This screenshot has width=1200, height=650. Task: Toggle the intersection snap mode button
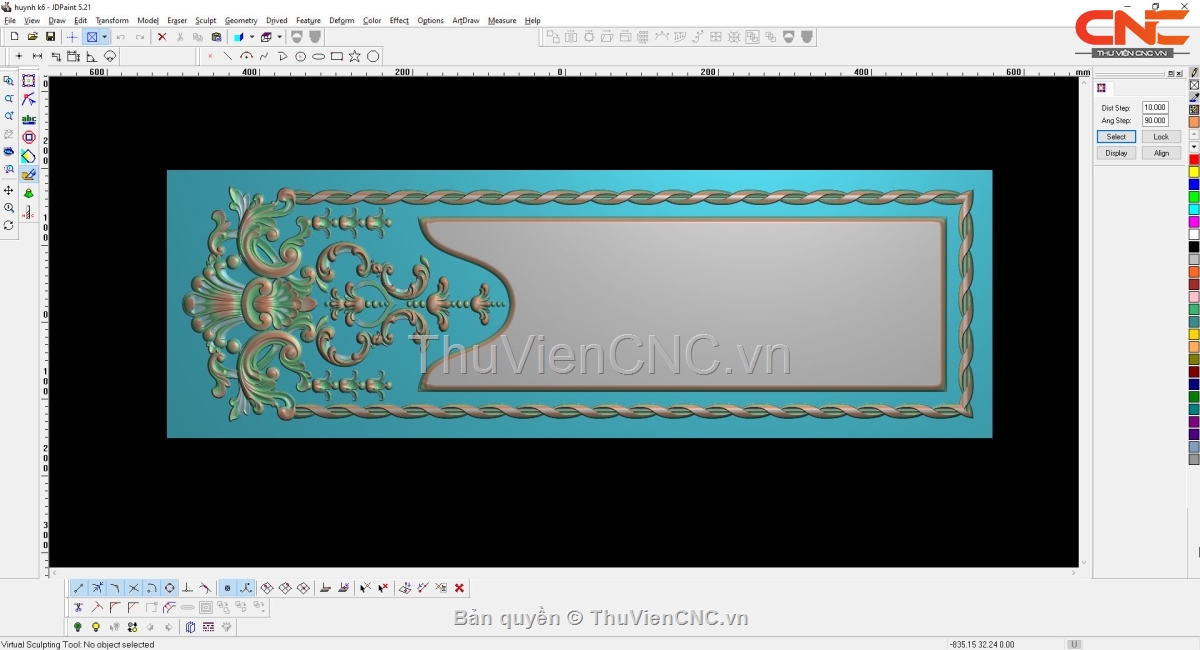tap(133, 588)
